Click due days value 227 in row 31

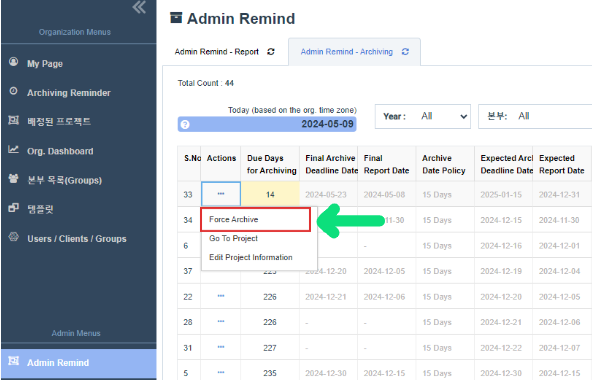point(270,348)
